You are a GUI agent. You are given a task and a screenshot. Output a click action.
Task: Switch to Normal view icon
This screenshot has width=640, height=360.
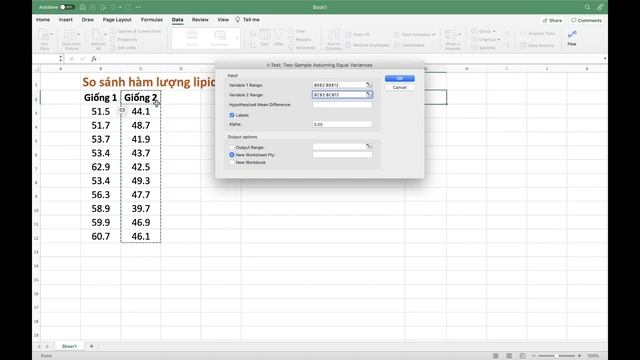click(496, 356)
